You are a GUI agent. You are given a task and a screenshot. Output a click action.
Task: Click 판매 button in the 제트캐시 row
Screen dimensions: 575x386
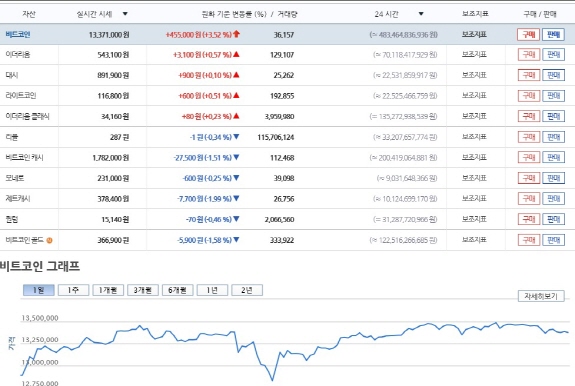pyautogui.click(x=553, y=199)
